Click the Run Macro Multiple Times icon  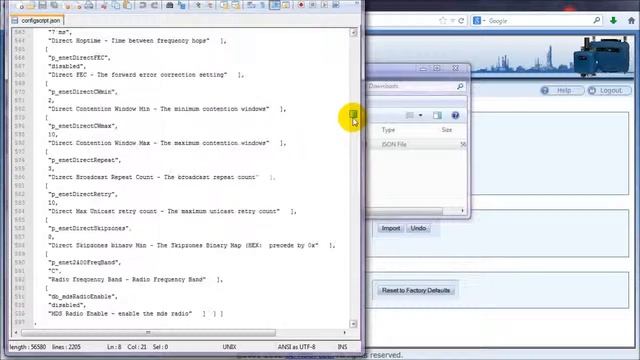point(336,5)
